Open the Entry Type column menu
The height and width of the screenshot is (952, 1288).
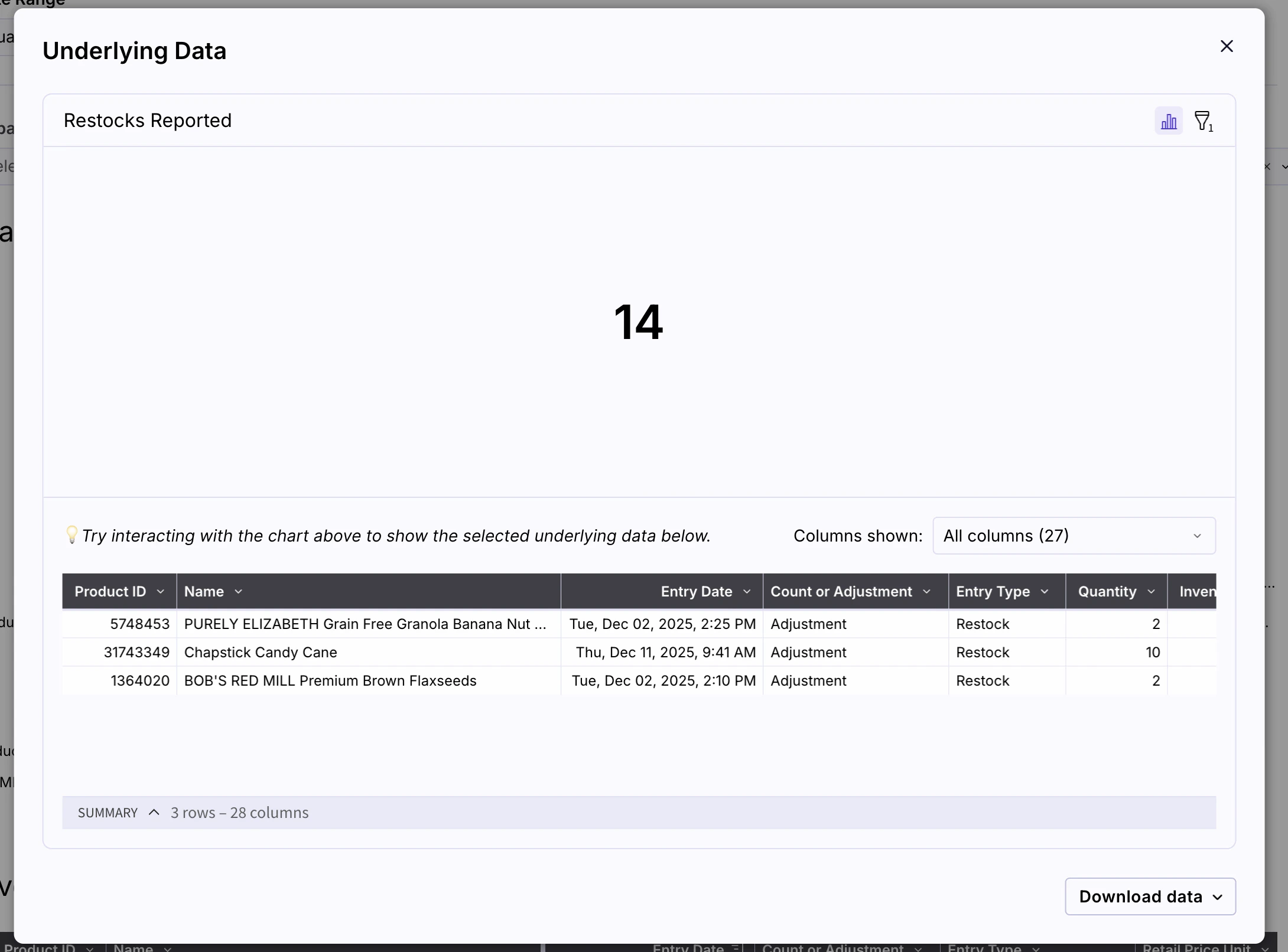[1045, 591]
